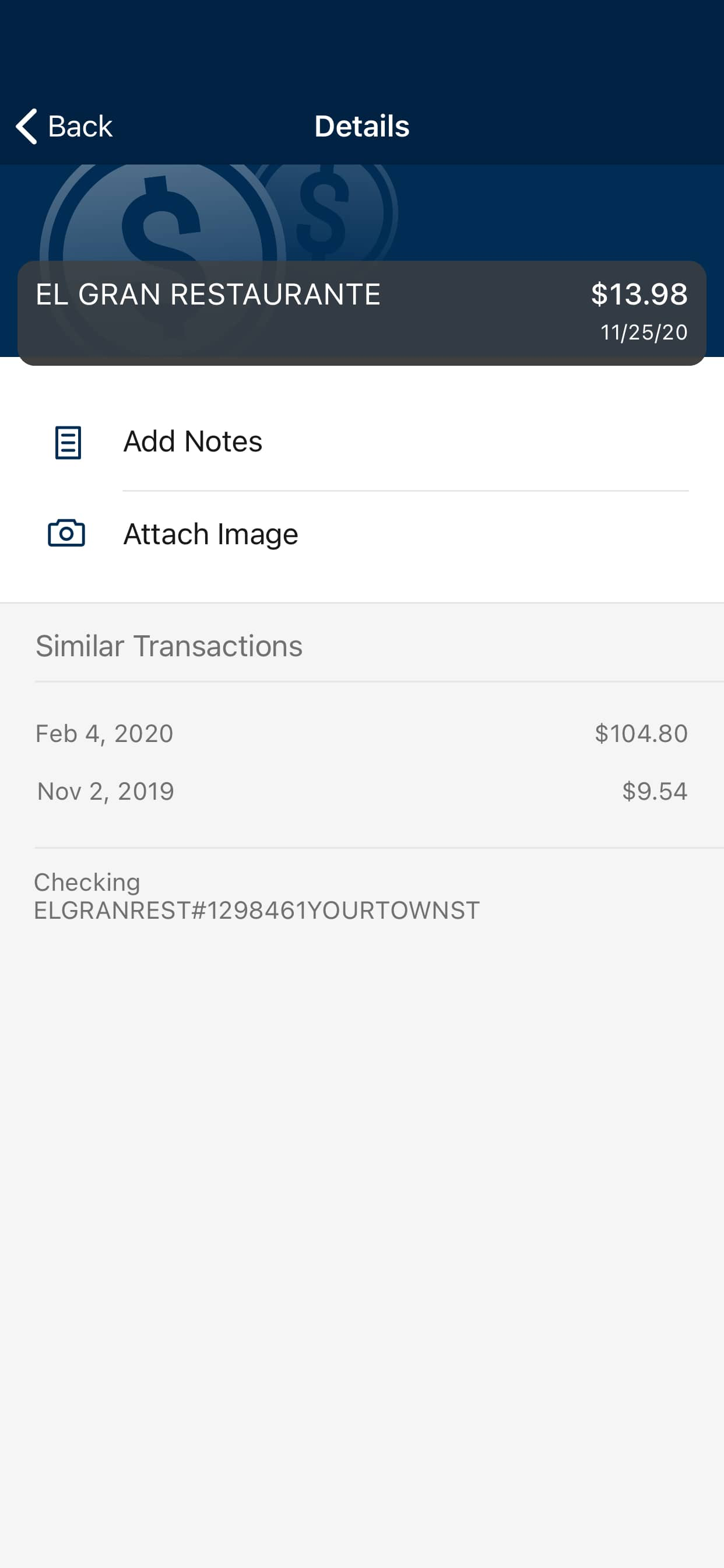Viewport: 724px width, 1568px height.
Task: Tap the back chevron arrow icon
Action: click(x=27, y=126)
